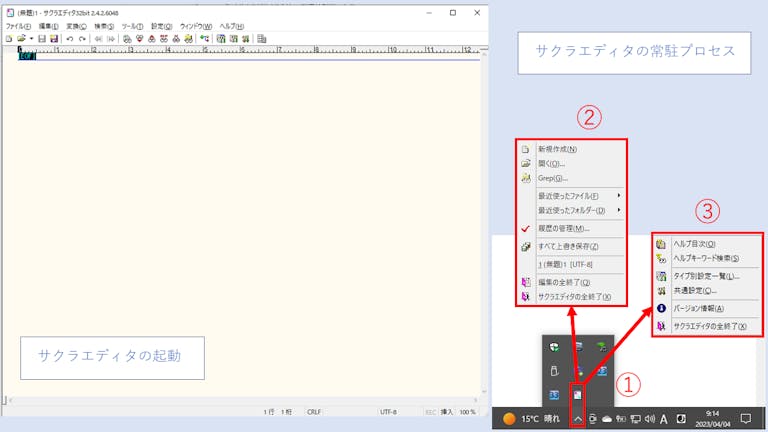Choose ヘルプキーワード検索(S) in right menu
The height and width of the screenshot is (432, 768).
point(707,258)
